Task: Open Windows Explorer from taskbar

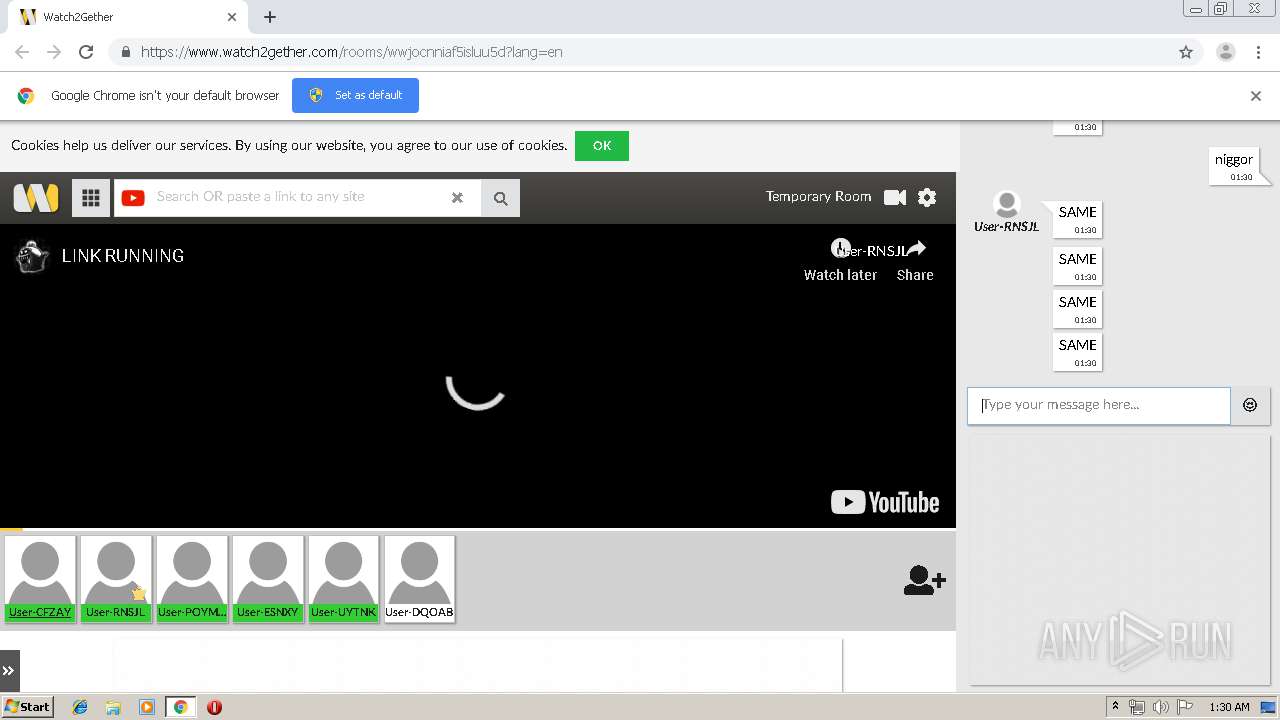Action: (113, 707)
